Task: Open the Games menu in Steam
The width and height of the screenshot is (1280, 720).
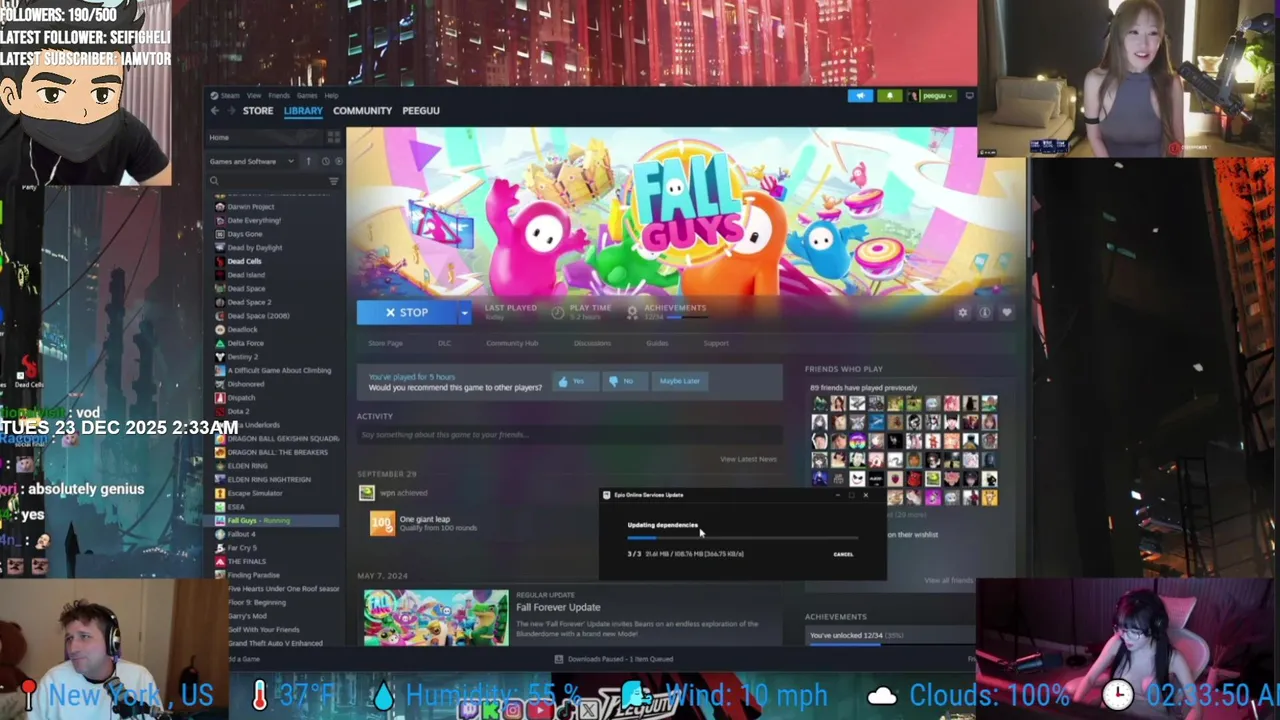Action: [x=306, y=95]
